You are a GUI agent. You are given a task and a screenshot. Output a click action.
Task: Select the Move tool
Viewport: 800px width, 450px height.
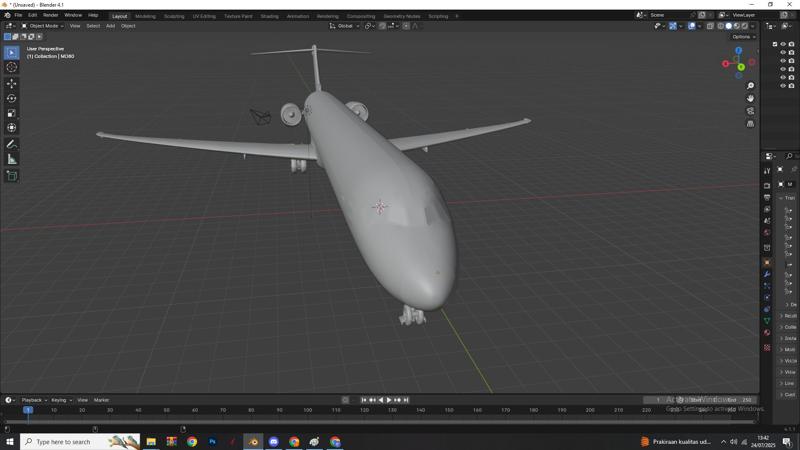pyautogui.click(x=12, y=83)
